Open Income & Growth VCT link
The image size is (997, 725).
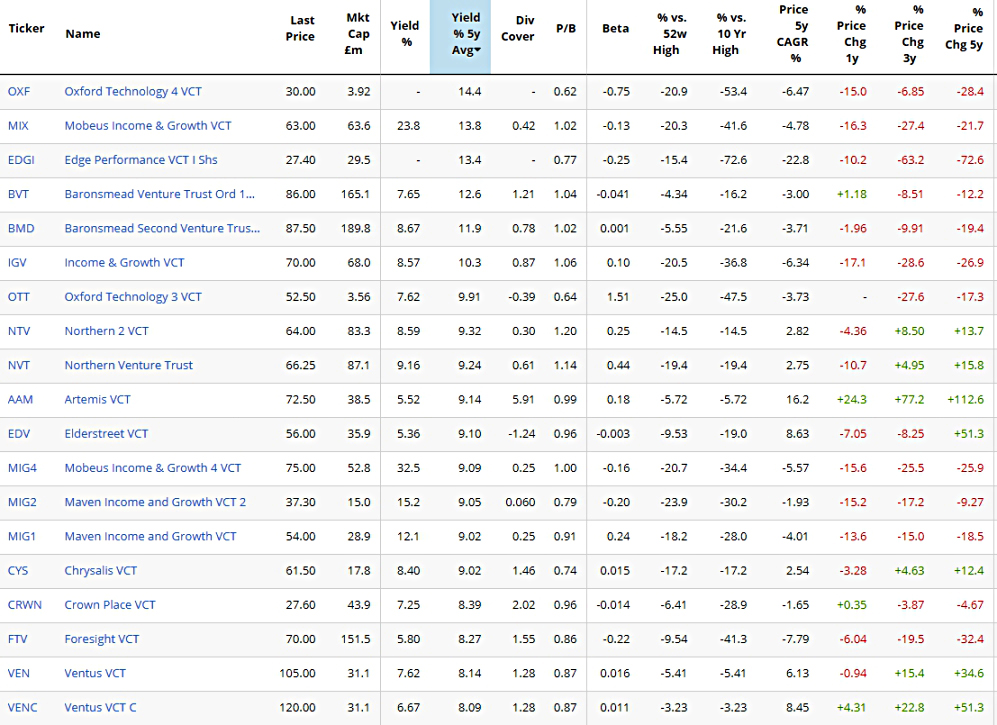pos(125,263)
